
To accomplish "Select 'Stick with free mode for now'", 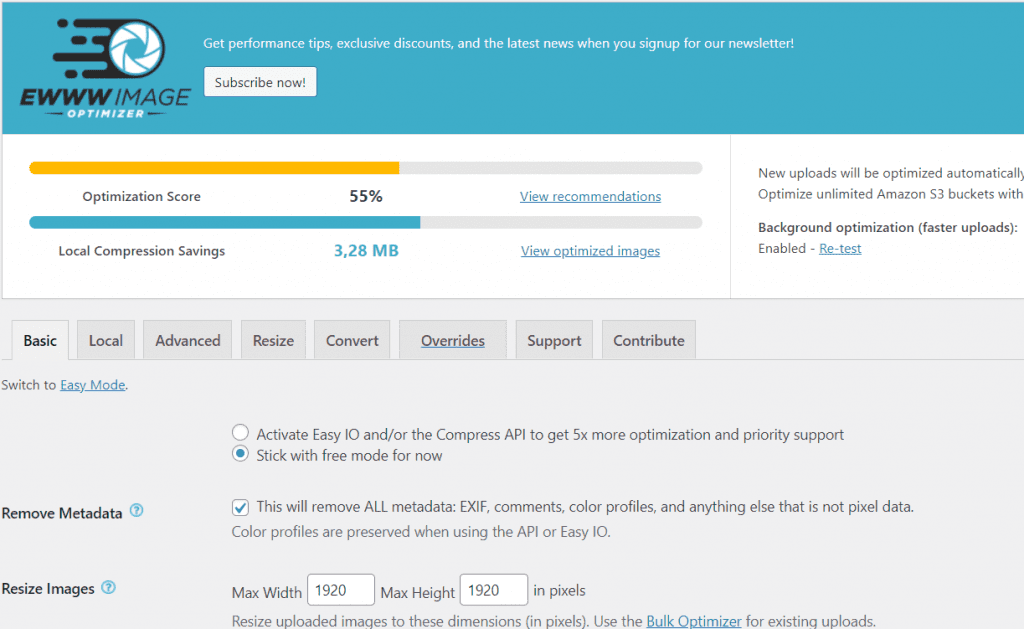I will [x=240, y=453].
